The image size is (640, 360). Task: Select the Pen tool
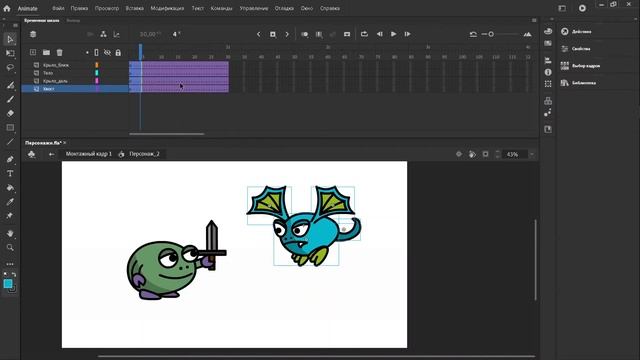click(10, 159)
